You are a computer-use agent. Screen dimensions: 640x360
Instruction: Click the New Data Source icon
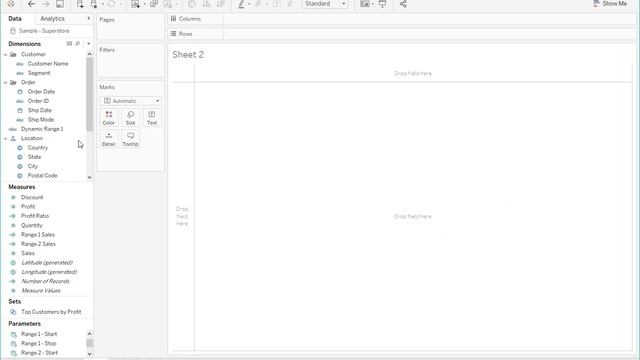pos(80,4)
